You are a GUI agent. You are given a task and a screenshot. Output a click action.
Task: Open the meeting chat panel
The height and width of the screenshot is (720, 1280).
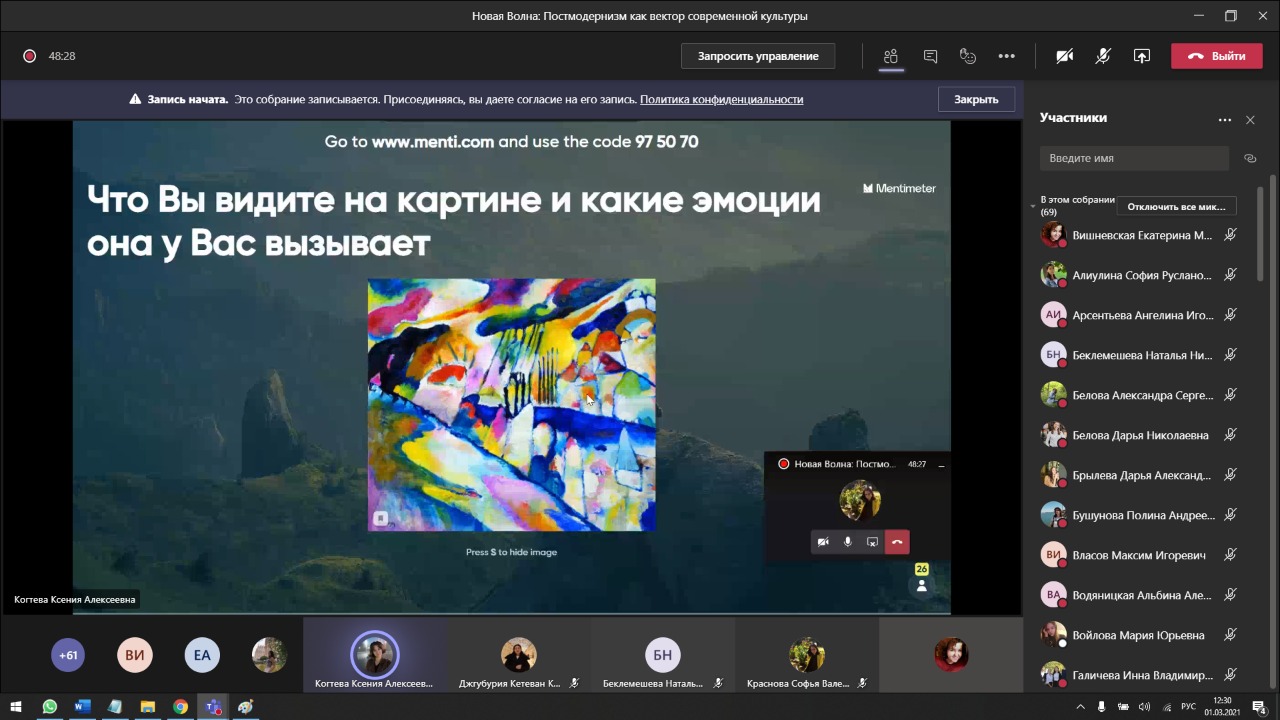click(930, 56)
